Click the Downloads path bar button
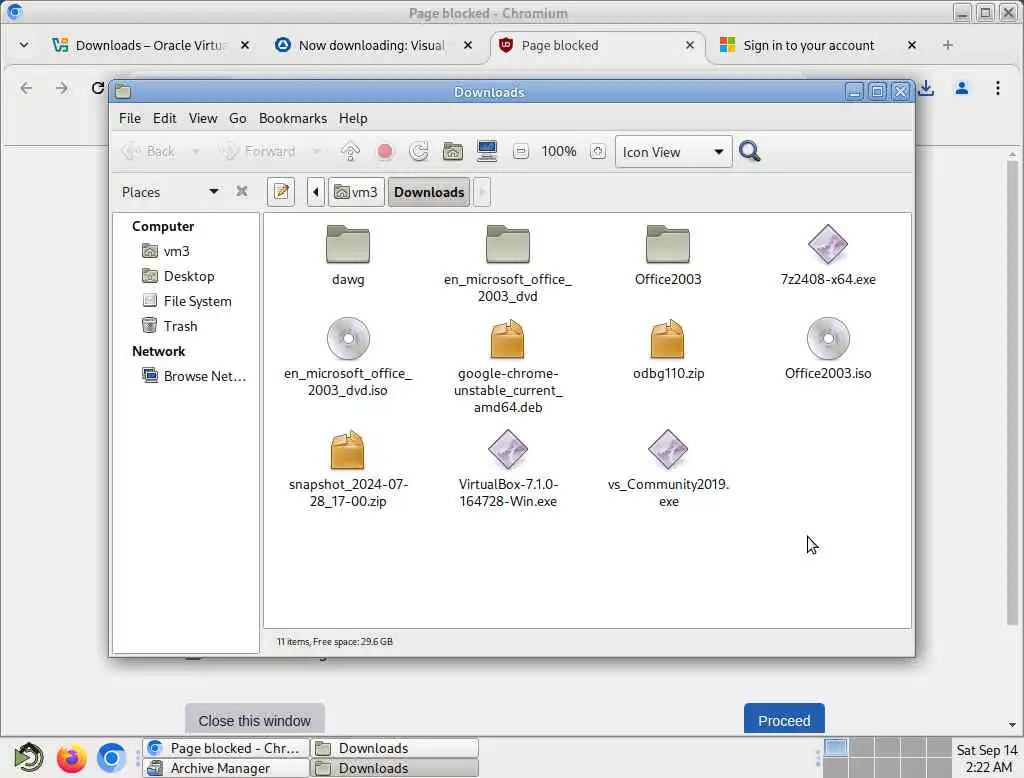Image resolution: width=1024 pixels, height=778 pixels. 429,192
